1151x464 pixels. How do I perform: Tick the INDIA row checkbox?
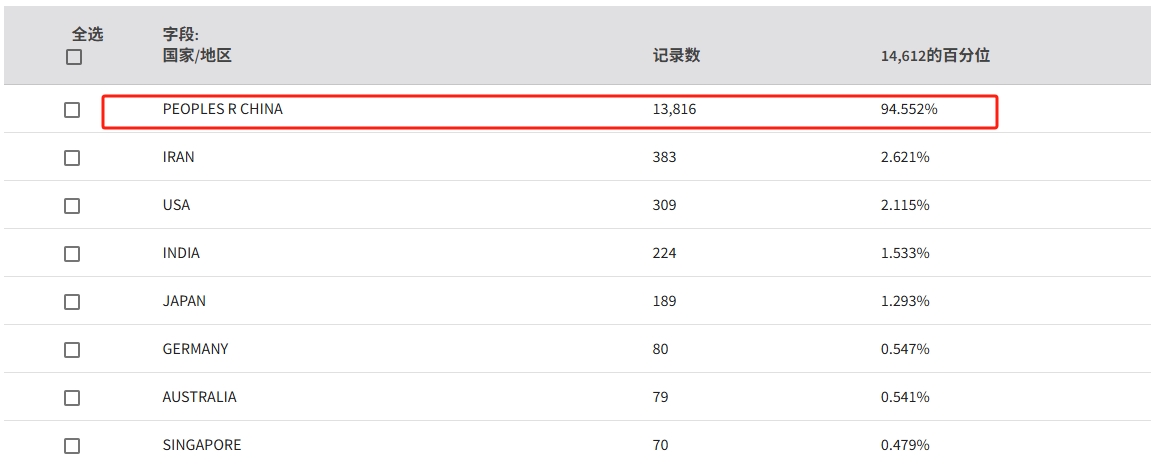[72, 254]
